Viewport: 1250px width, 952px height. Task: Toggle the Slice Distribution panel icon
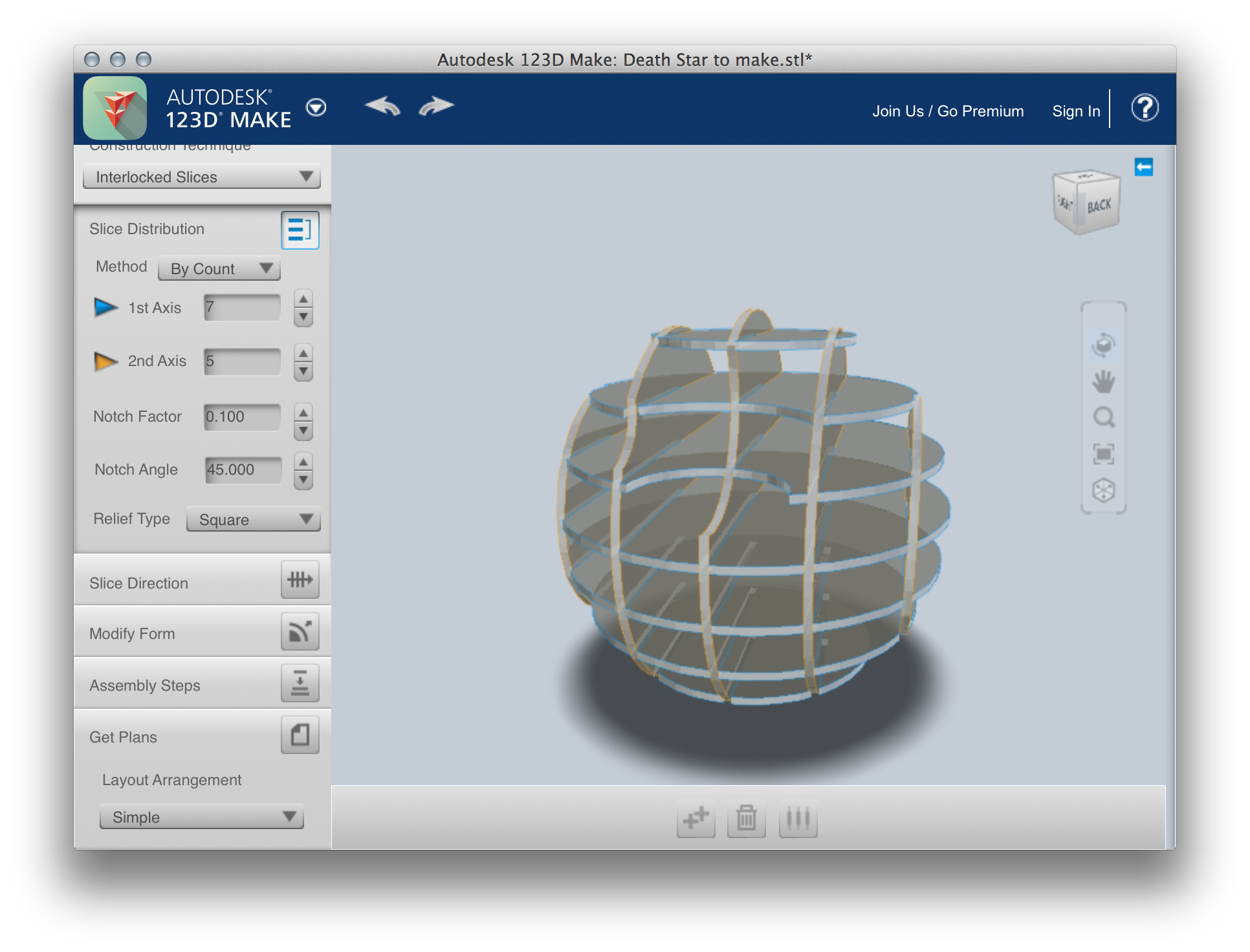[300, 230]
